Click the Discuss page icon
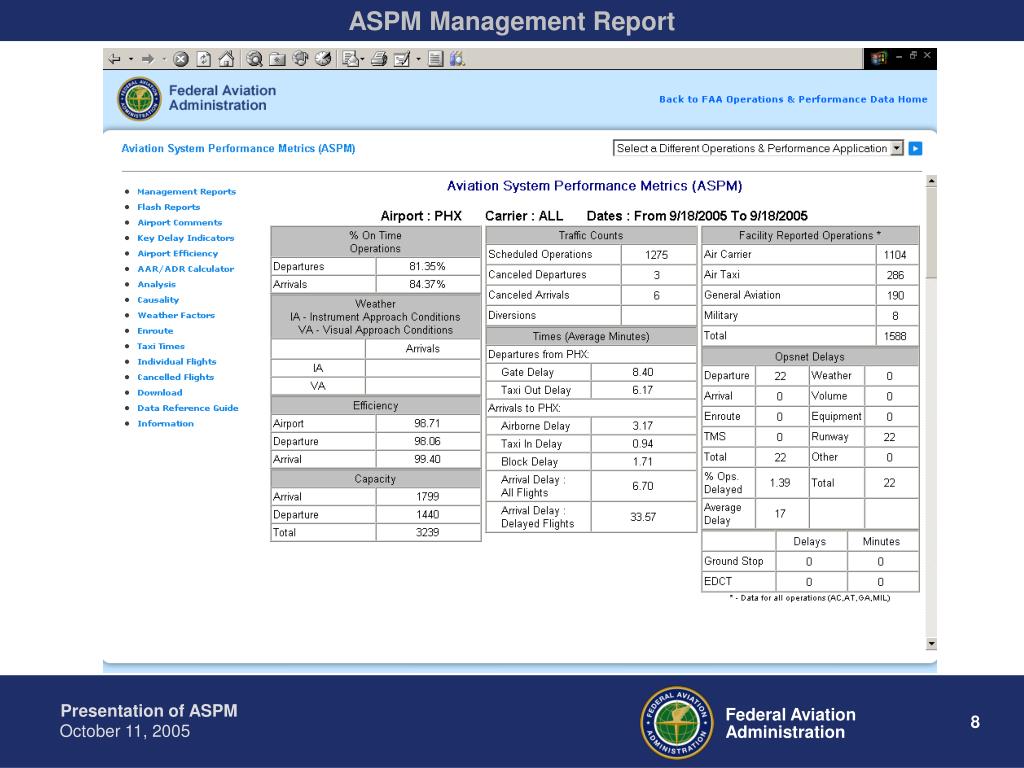The image size is (1024, 768). (x=436, y=59)
